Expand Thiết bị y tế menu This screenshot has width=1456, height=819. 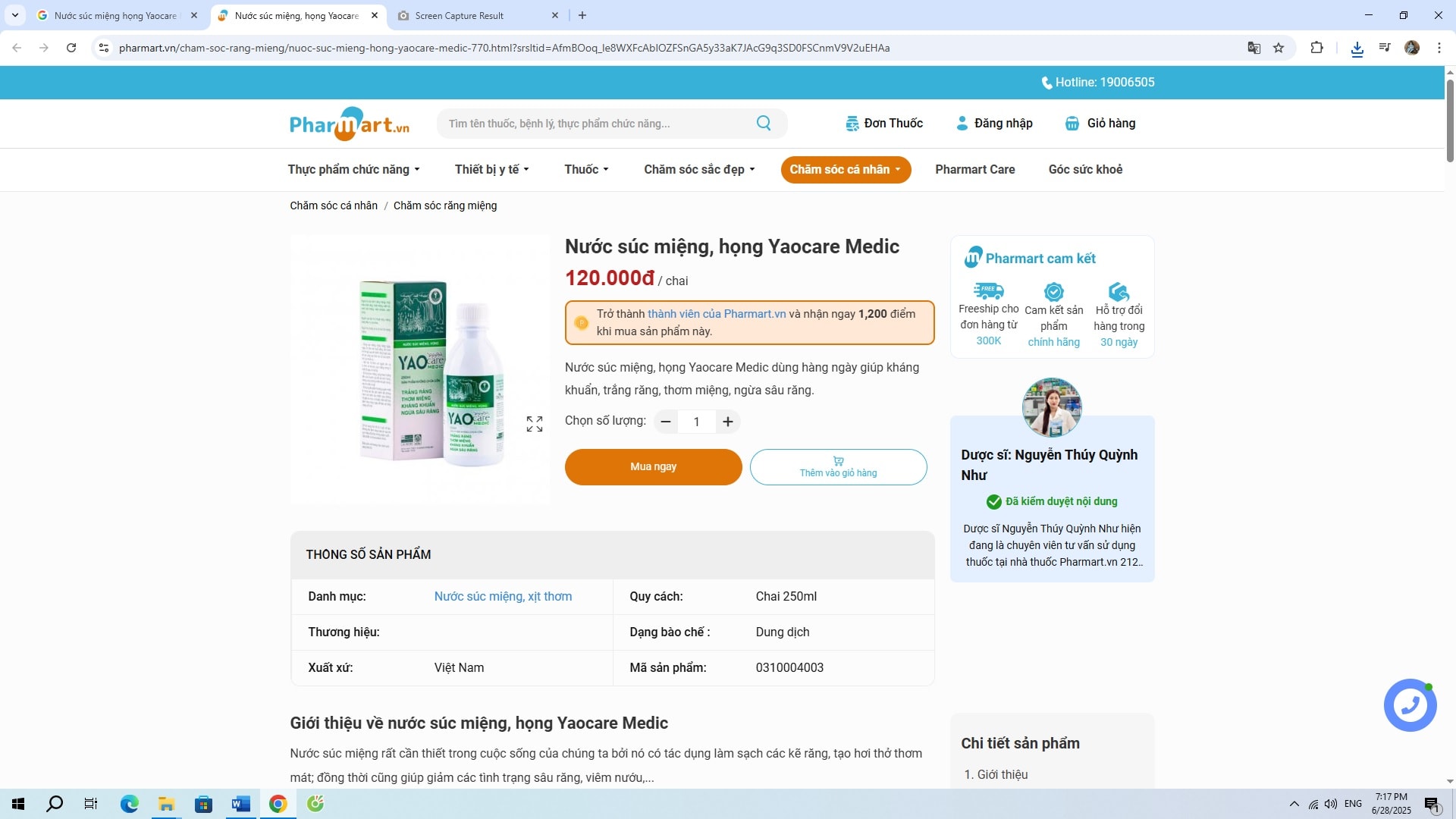pyautogui.click(x=492, y=169)
